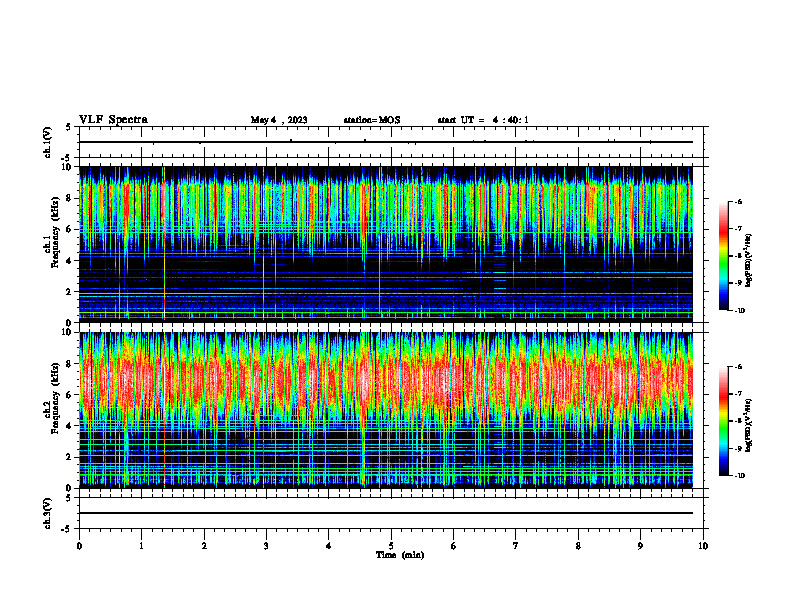Click the "ch.1(V)" axis label
The height and width of the screenshot is (612, 792).
coord(48,142)
